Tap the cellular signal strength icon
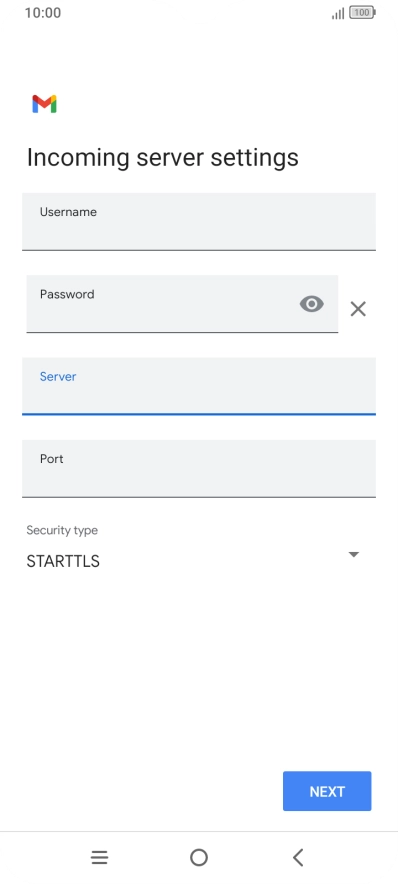The height and width of the screenshot is (884, 398). (x=338, y=13)
